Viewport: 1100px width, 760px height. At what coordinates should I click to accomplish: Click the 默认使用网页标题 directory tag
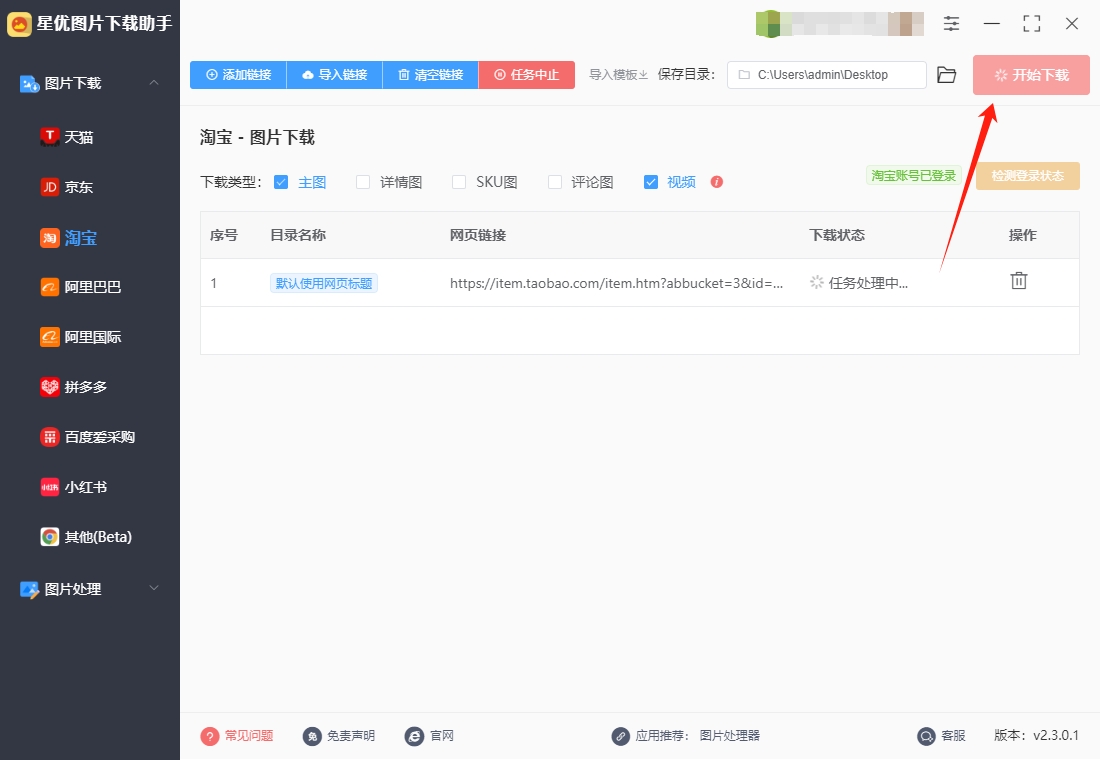coord(323,283)
